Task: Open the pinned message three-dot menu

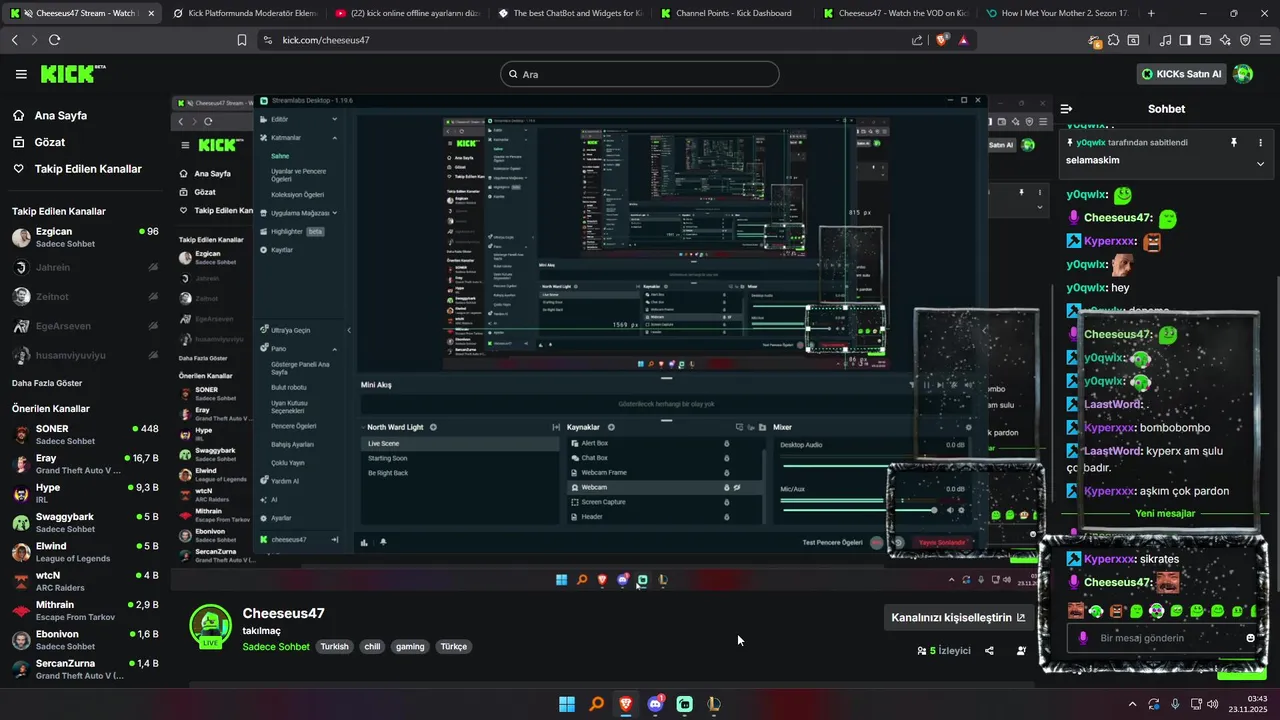Action: (1260, 143)
